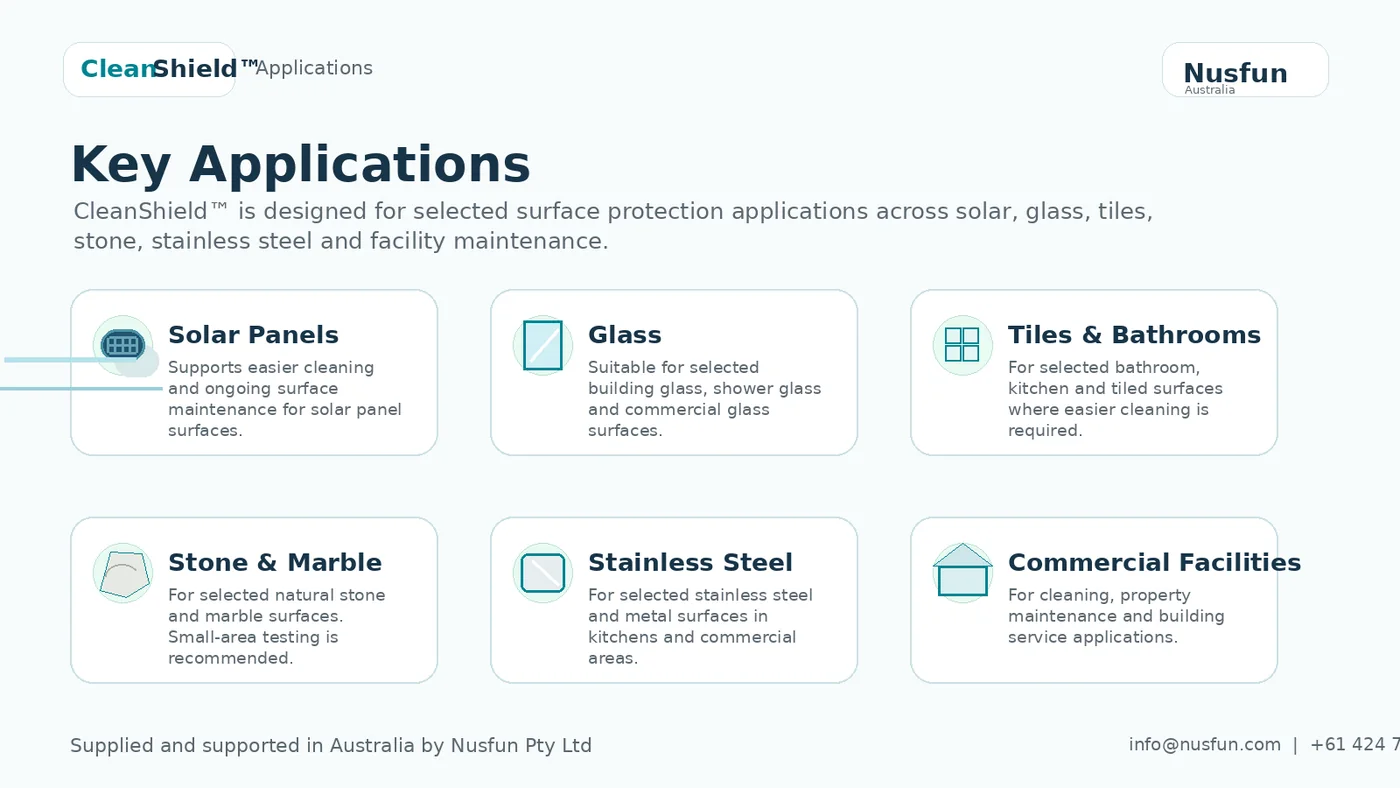Viewport: 1400px width, 788px height.
Task: Select the Tiles & Bathrooms card title
Action: point(1134,335)
